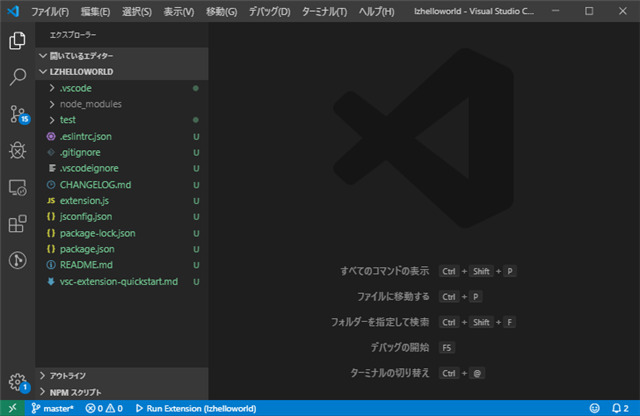
Task: Click Run Extension (lzhelloworld) in status bar
Action: pos(196,408)
